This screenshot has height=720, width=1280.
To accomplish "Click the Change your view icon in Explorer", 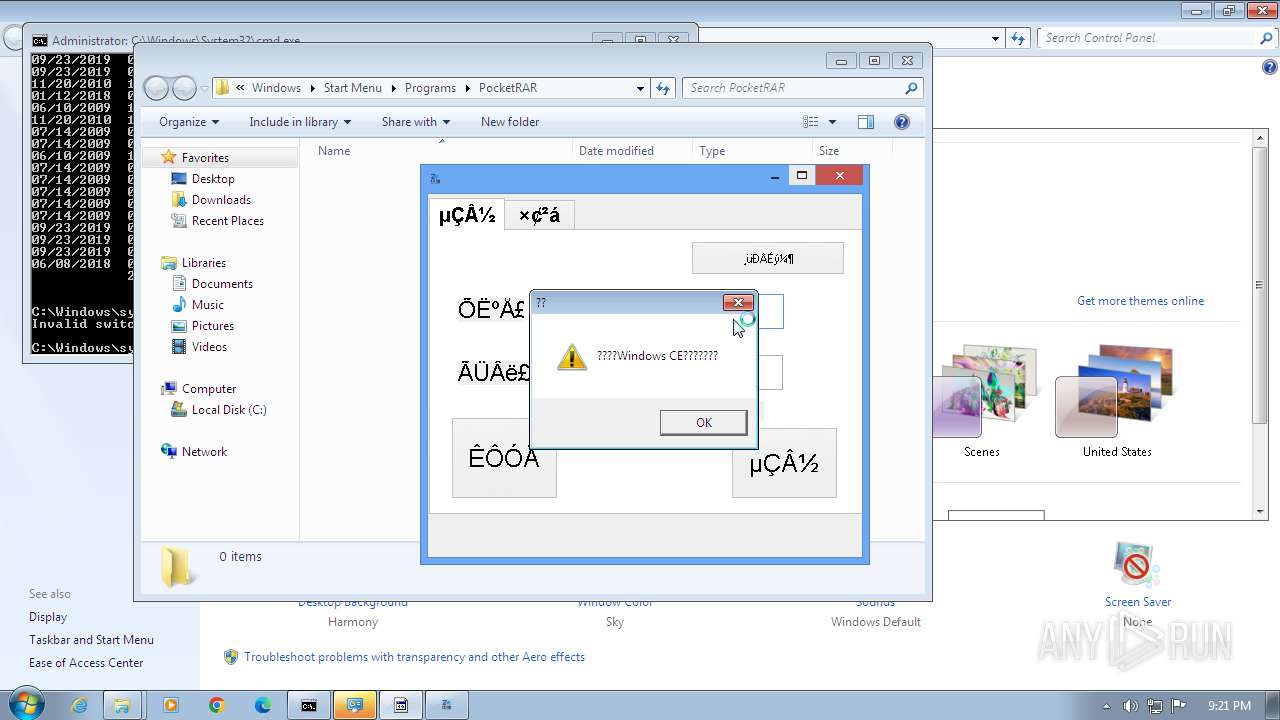I will pyautogui.click(x=811, y=122).
